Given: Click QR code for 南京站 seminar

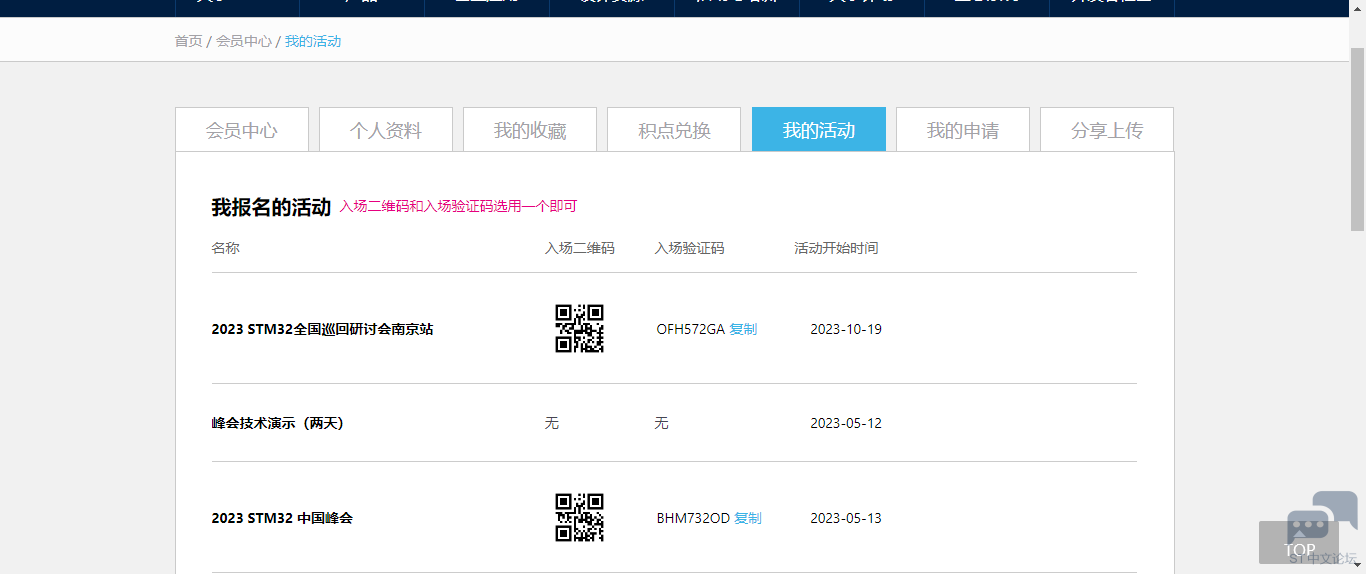Looking at the screenshot, I should tap(579, 329).
